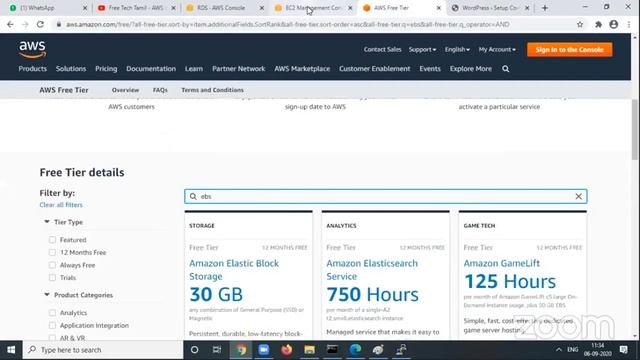Open the Pricing menu
This screenshot has height=360, width=640.
coord(106,69)
